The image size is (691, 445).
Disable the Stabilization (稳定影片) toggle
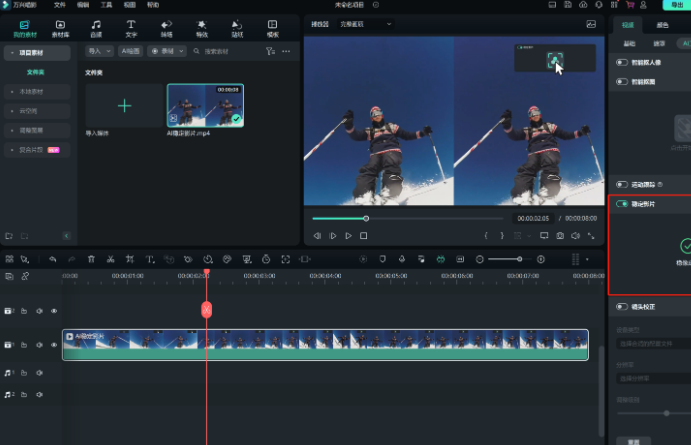pyautogui.click(x=622, y=203)
